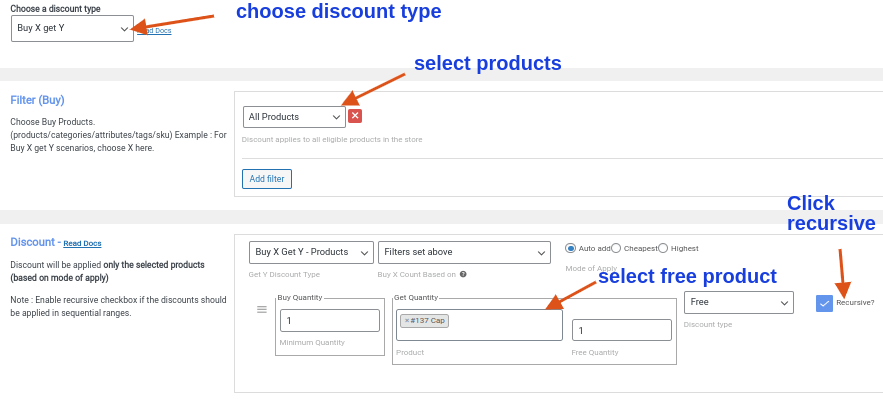Open the Filters set above dropdown
Image resolution: width=883 pixels, height=403 pixels.
[464, 252]
